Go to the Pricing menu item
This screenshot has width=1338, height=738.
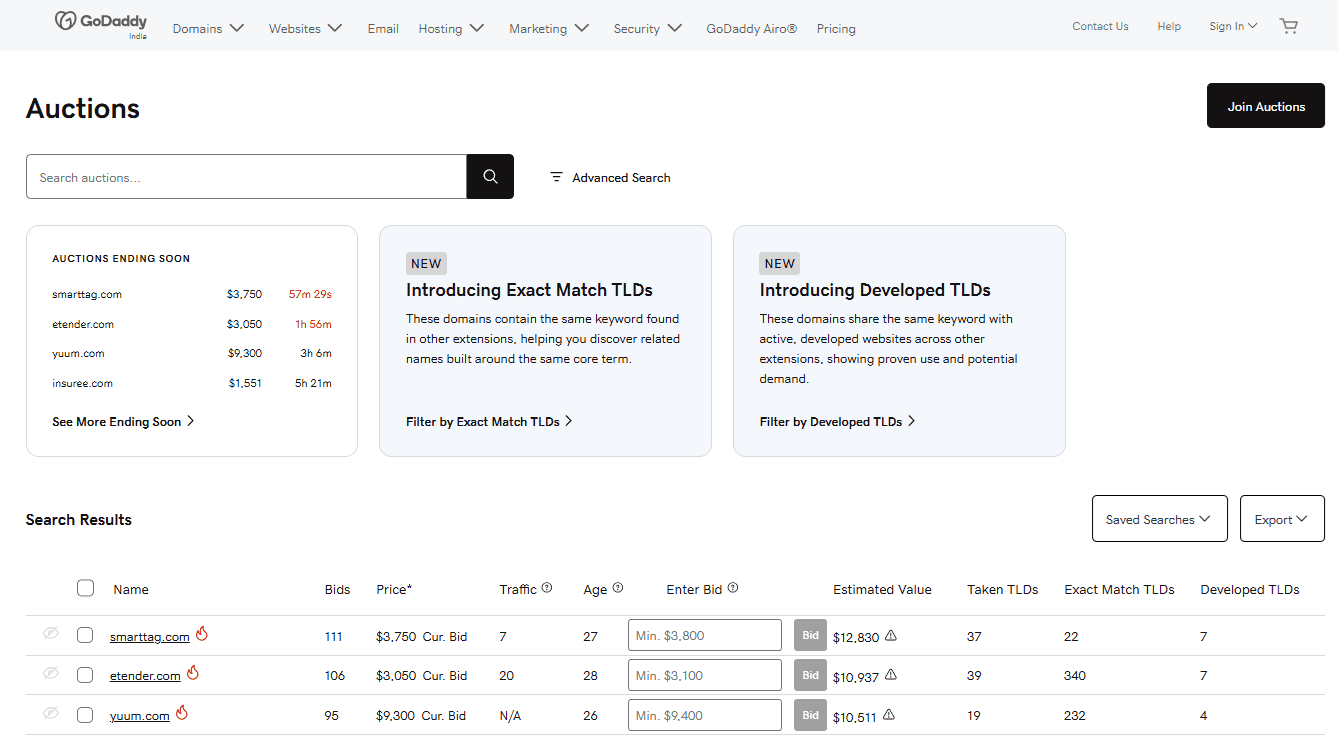click(x=836, y=29)
